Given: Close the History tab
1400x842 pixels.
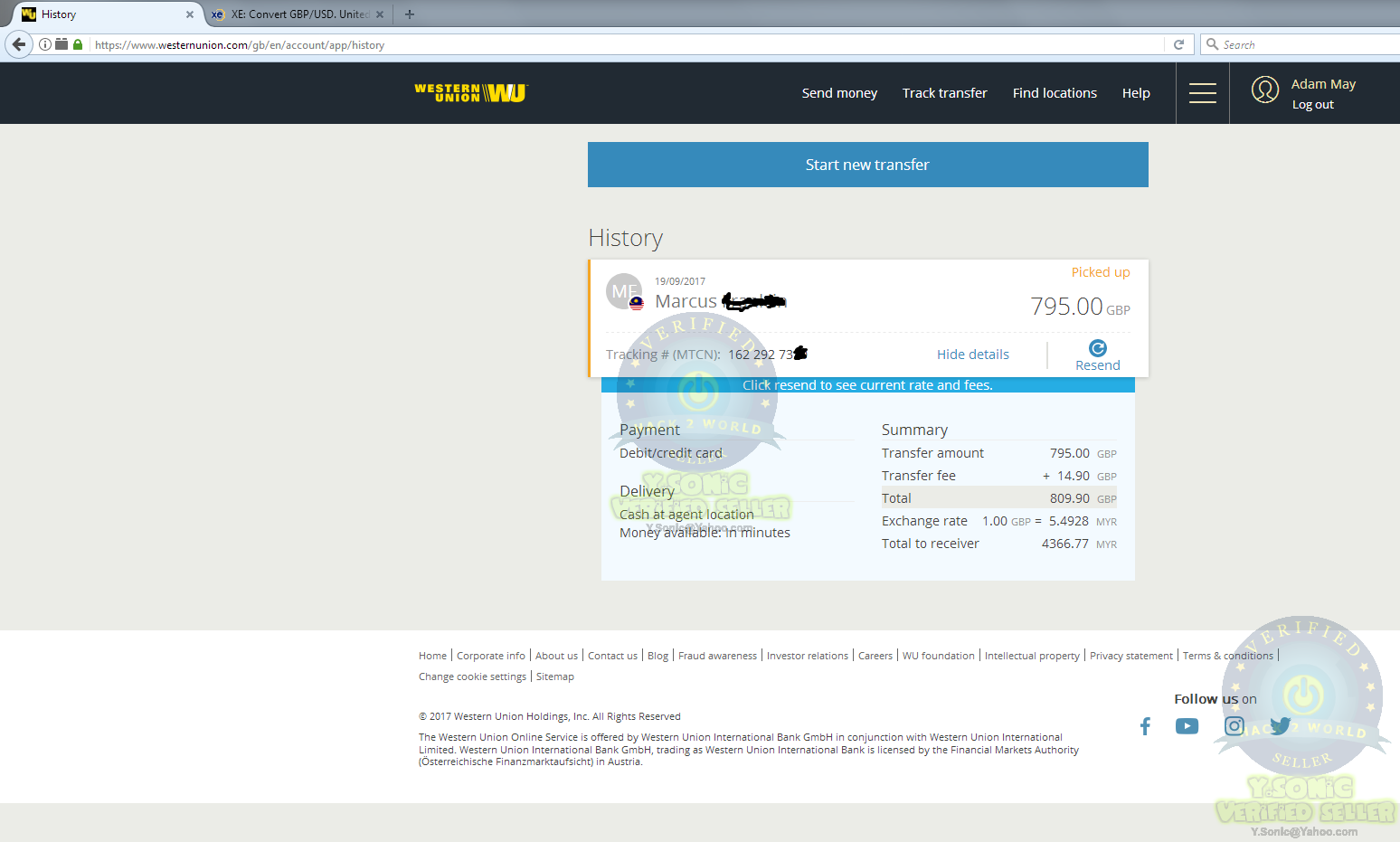Looking at the screenshot, I should [x=190, y=14].
